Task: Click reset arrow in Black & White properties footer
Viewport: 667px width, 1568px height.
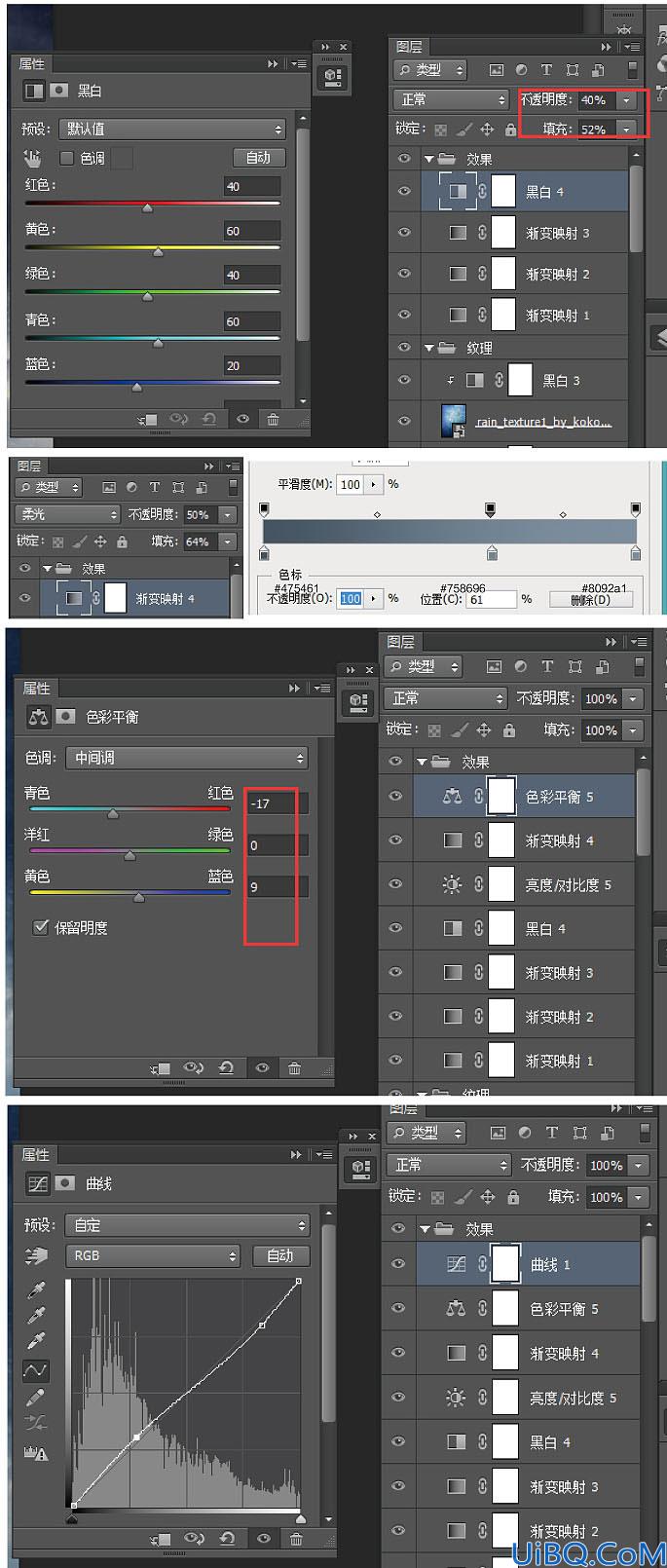Action: pyautogui.click(x=209, y=420)
